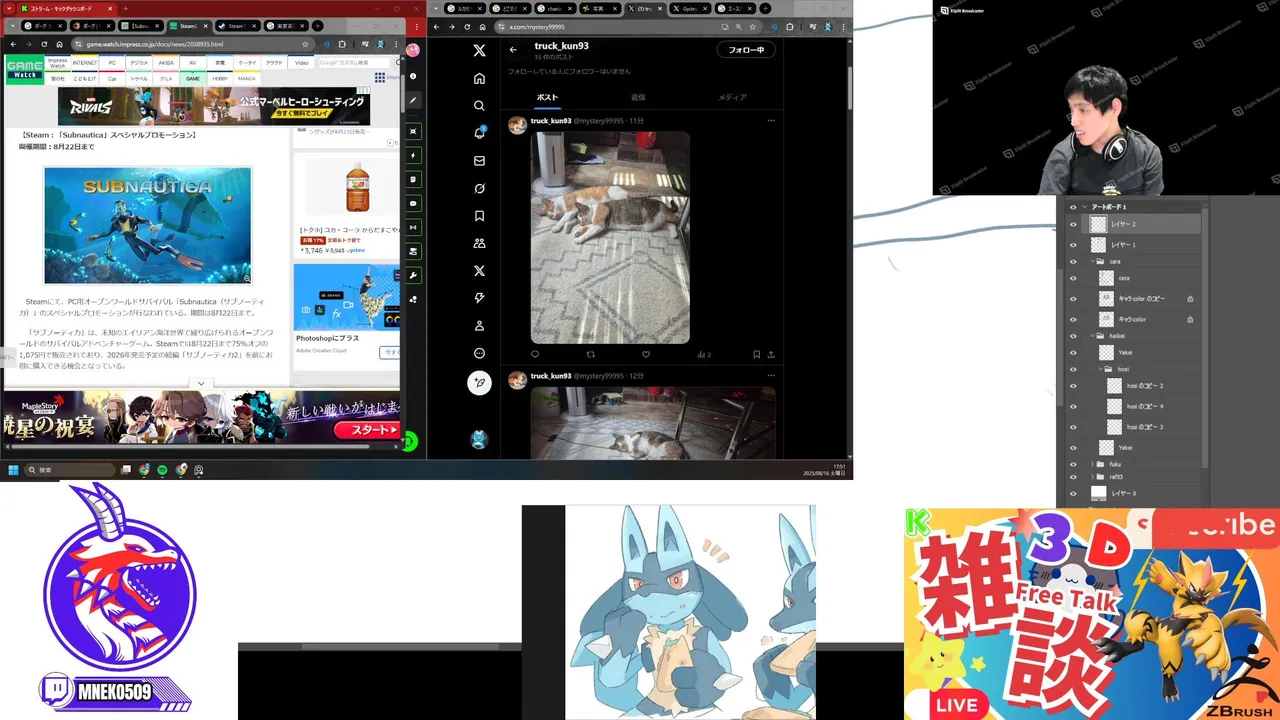
Task: Open the Subnautica promotional image
Action: pos(147,225)
